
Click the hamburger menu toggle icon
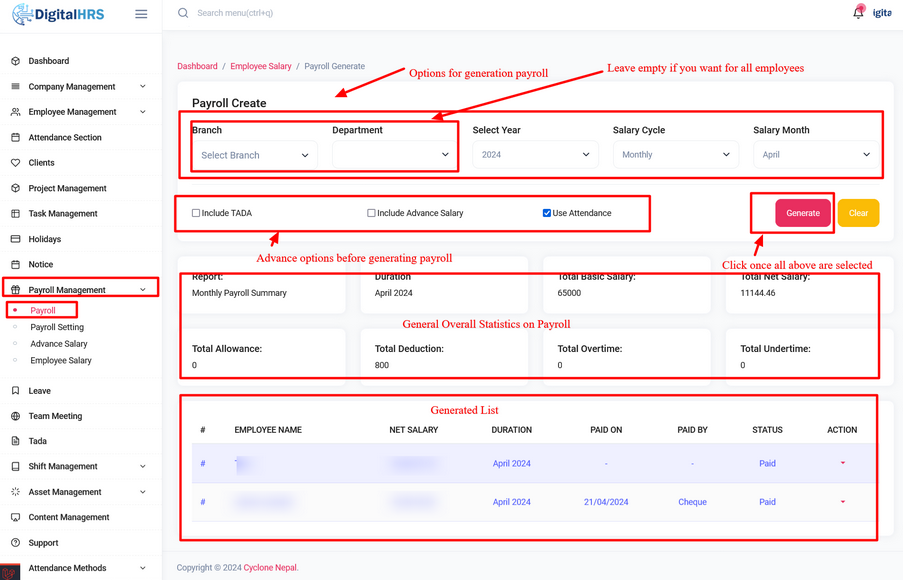click(141, 14)
